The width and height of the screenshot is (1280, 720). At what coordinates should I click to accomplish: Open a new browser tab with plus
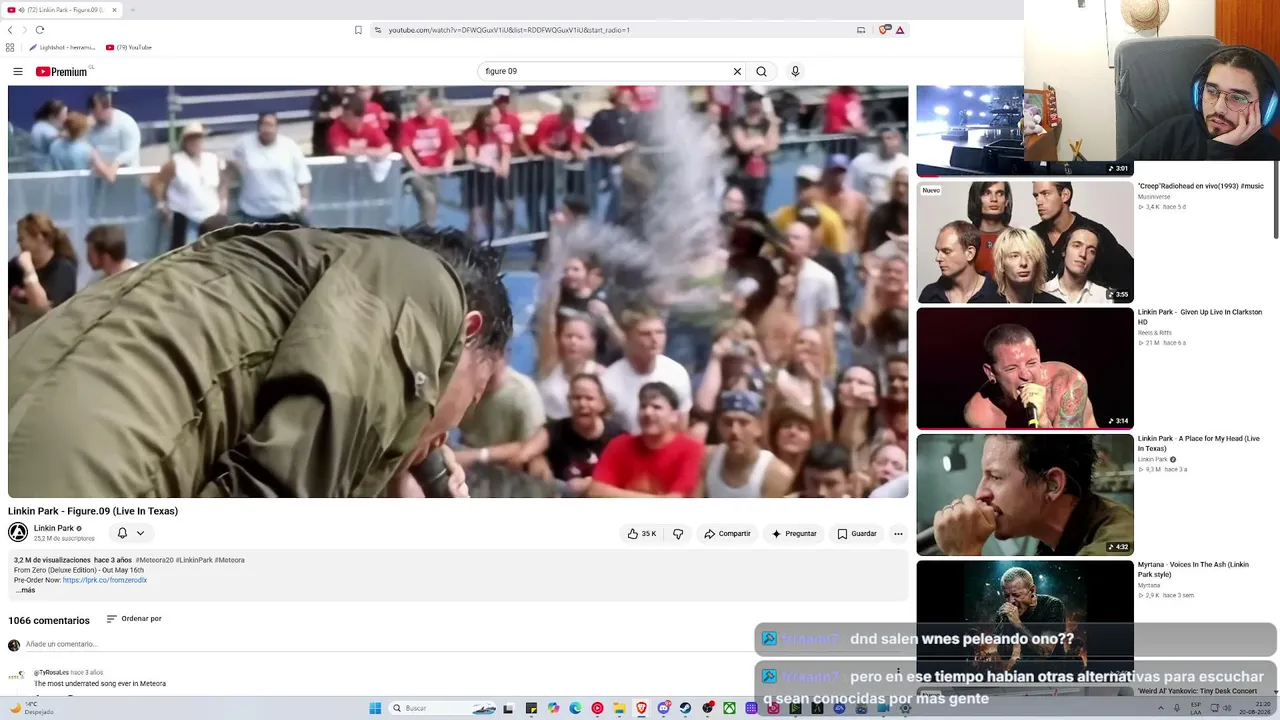[132, 10]
